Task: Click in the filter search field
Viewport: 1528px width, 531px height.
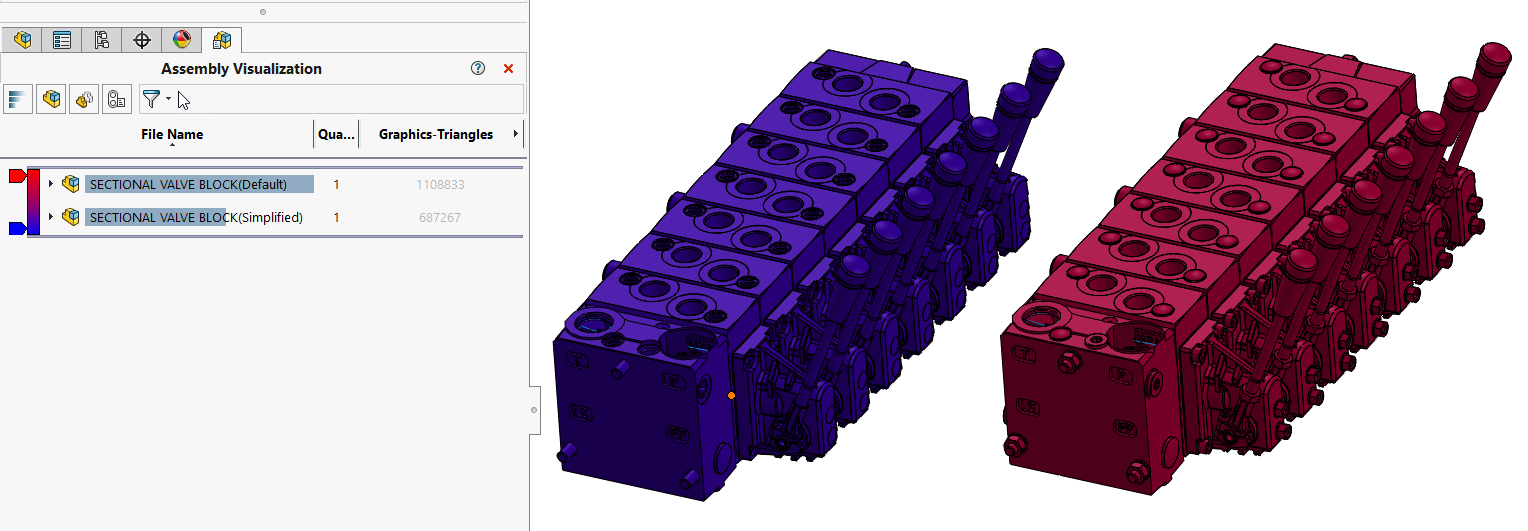Action: pos(350,99)
